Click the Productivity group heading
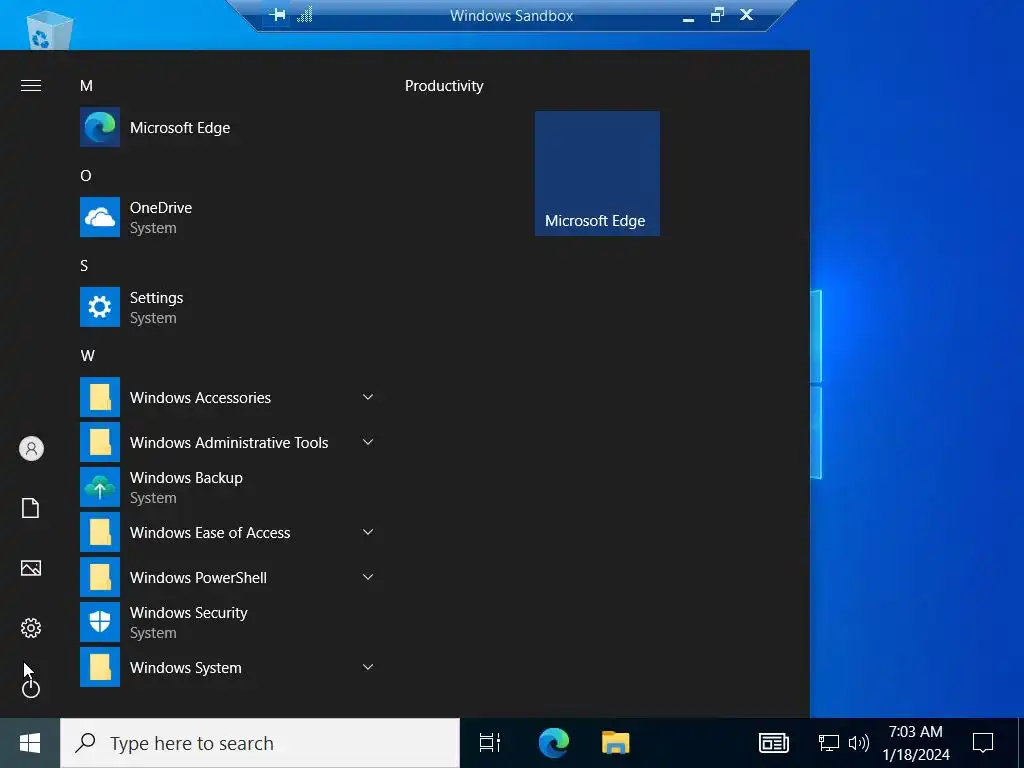The width and height of the screenshot is (1024, 768). coord(444,86)
